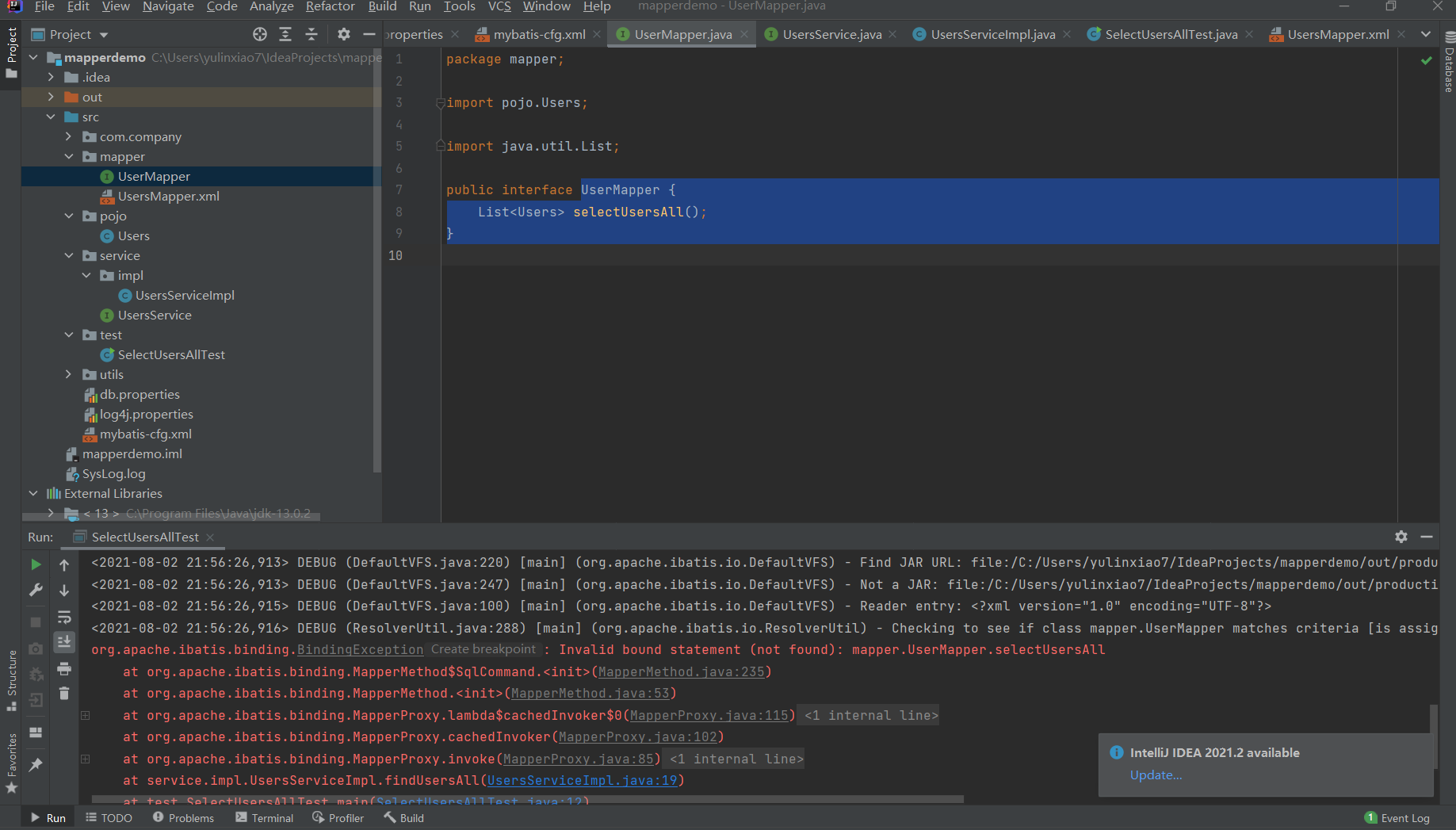Collapse the pojo package

[x=68, y=216]
